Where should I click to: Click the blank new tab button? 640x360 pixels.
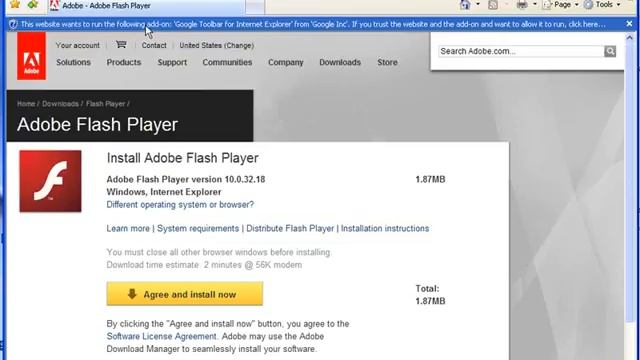click(255, 6)
